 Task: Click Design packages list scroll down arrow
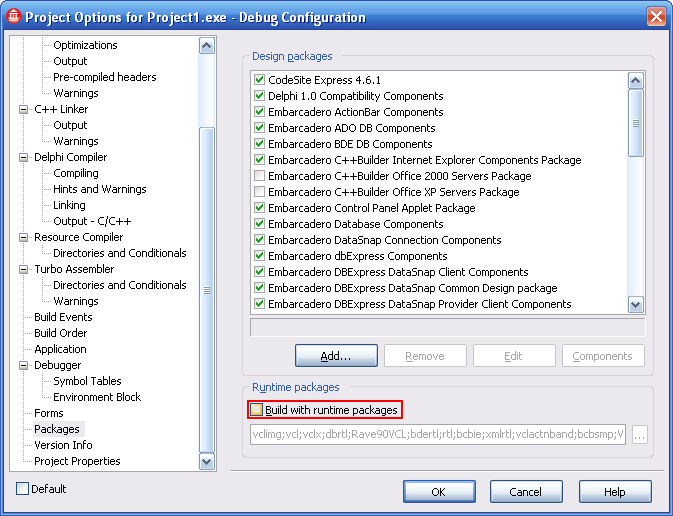(x=635, y=304)
